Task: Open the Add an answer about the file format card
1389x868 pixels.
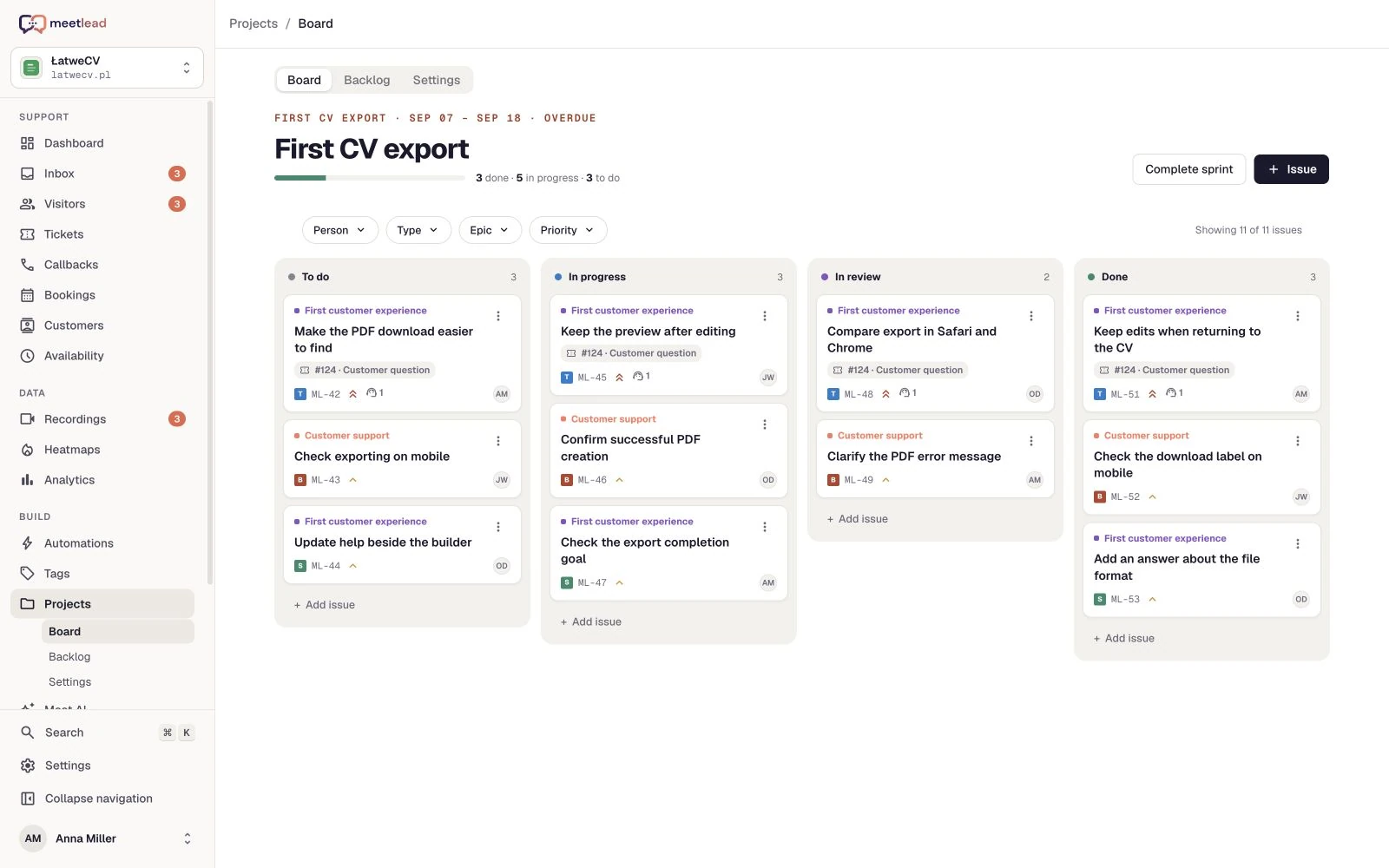Action: click(x=1201, y=569)
